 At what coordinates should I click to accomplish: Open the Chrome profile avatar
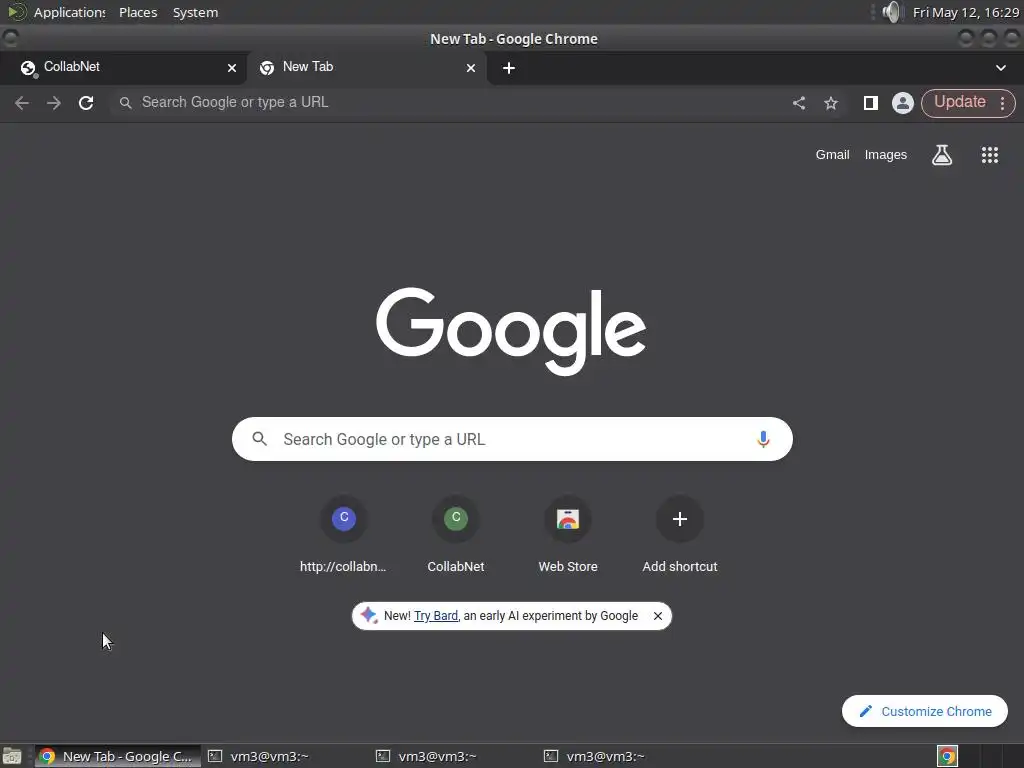click(x=903, y=103)
